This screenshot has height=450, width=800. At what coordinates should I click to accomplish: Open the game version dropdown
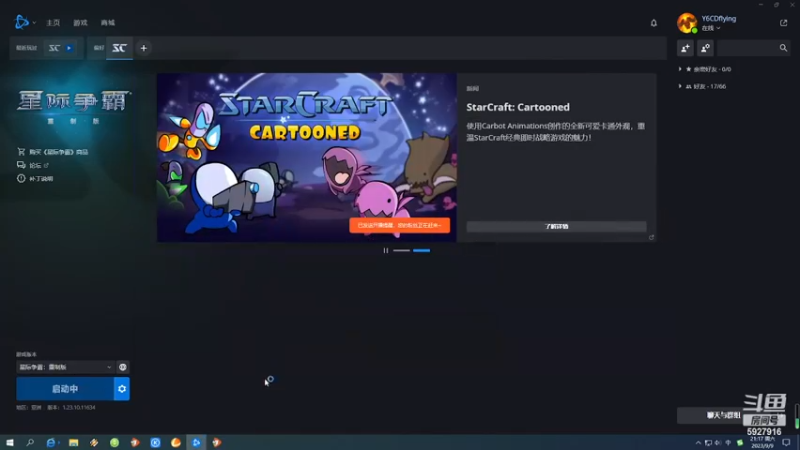(65, 367)
